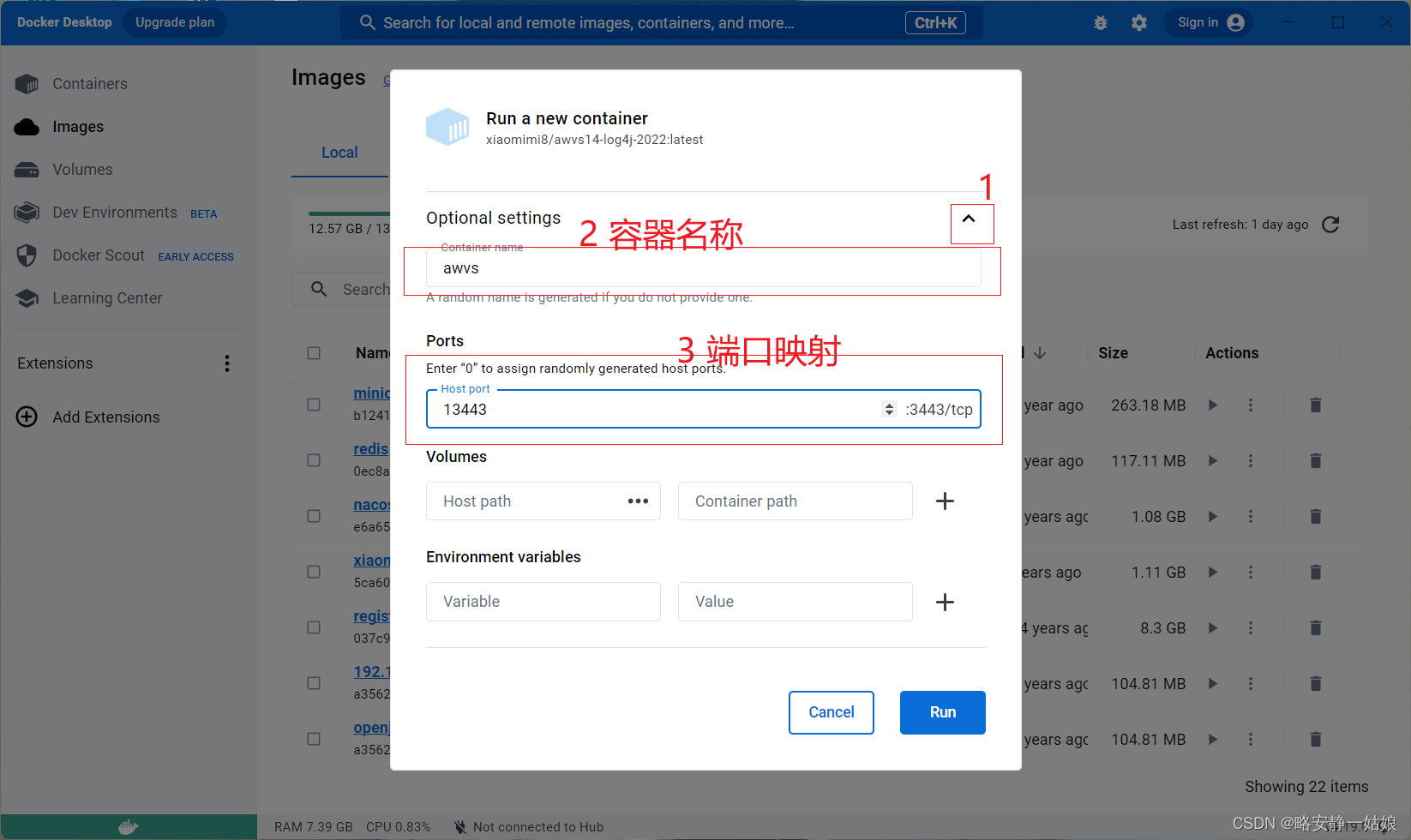Image resolution: width=1411 pixels, height=840 pixels.
Task: Select checkbox for the minio image row
Action: coord(314,405)
